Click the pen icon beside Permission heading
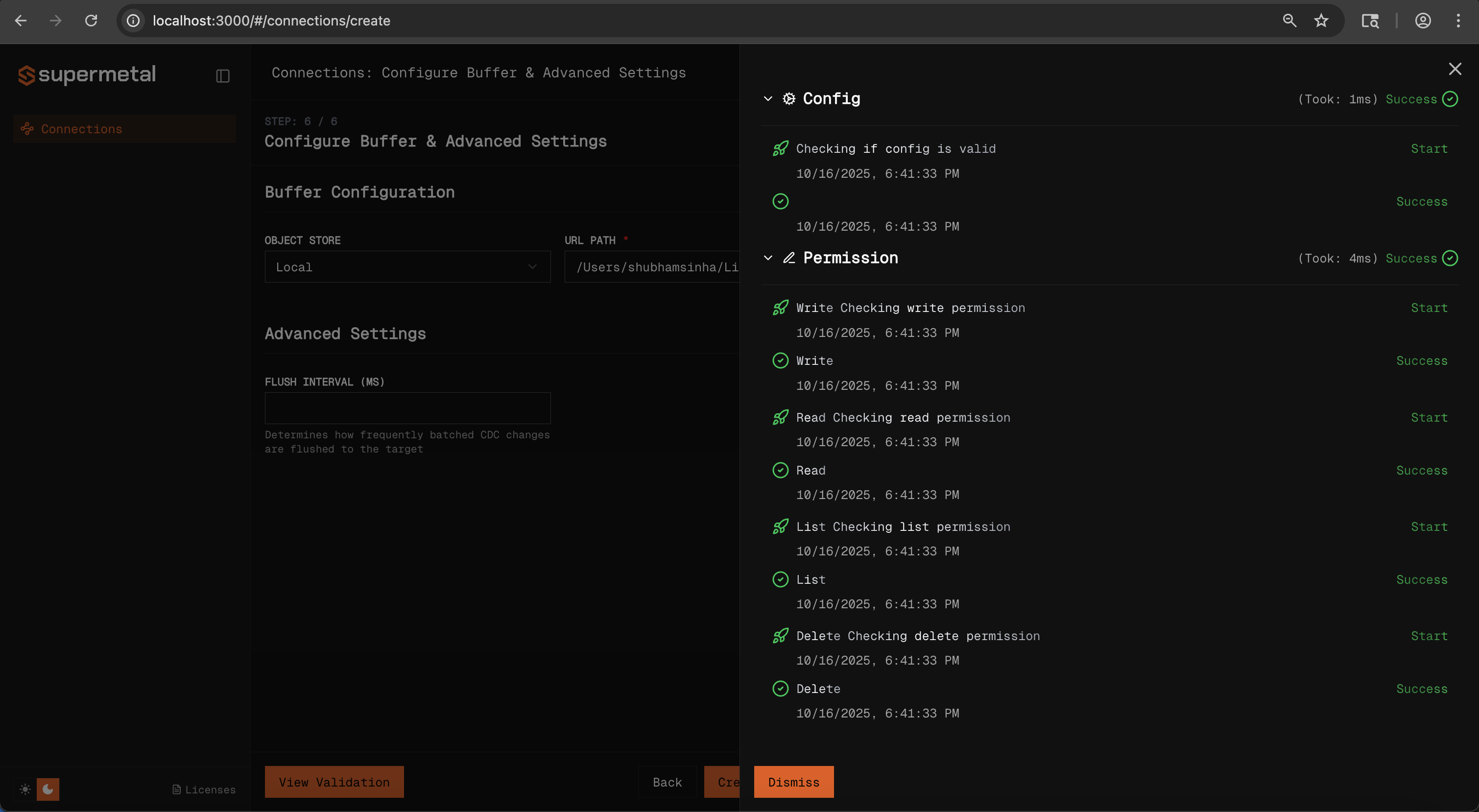This screenshot has height=812, width=1479. coord(789,258)
